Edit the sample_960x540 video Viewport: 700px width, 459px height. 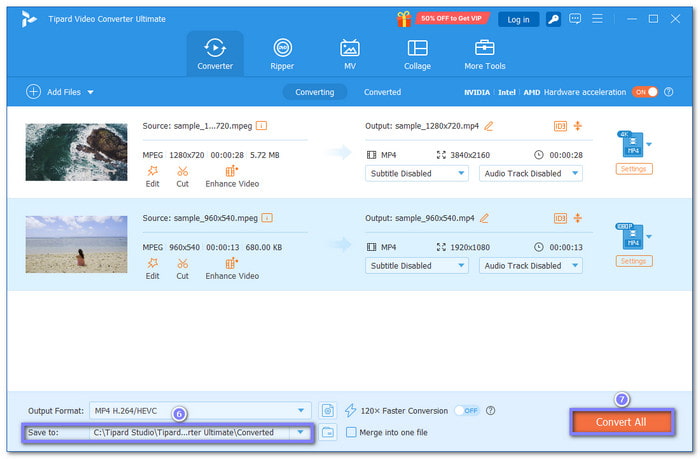point(152,269)
